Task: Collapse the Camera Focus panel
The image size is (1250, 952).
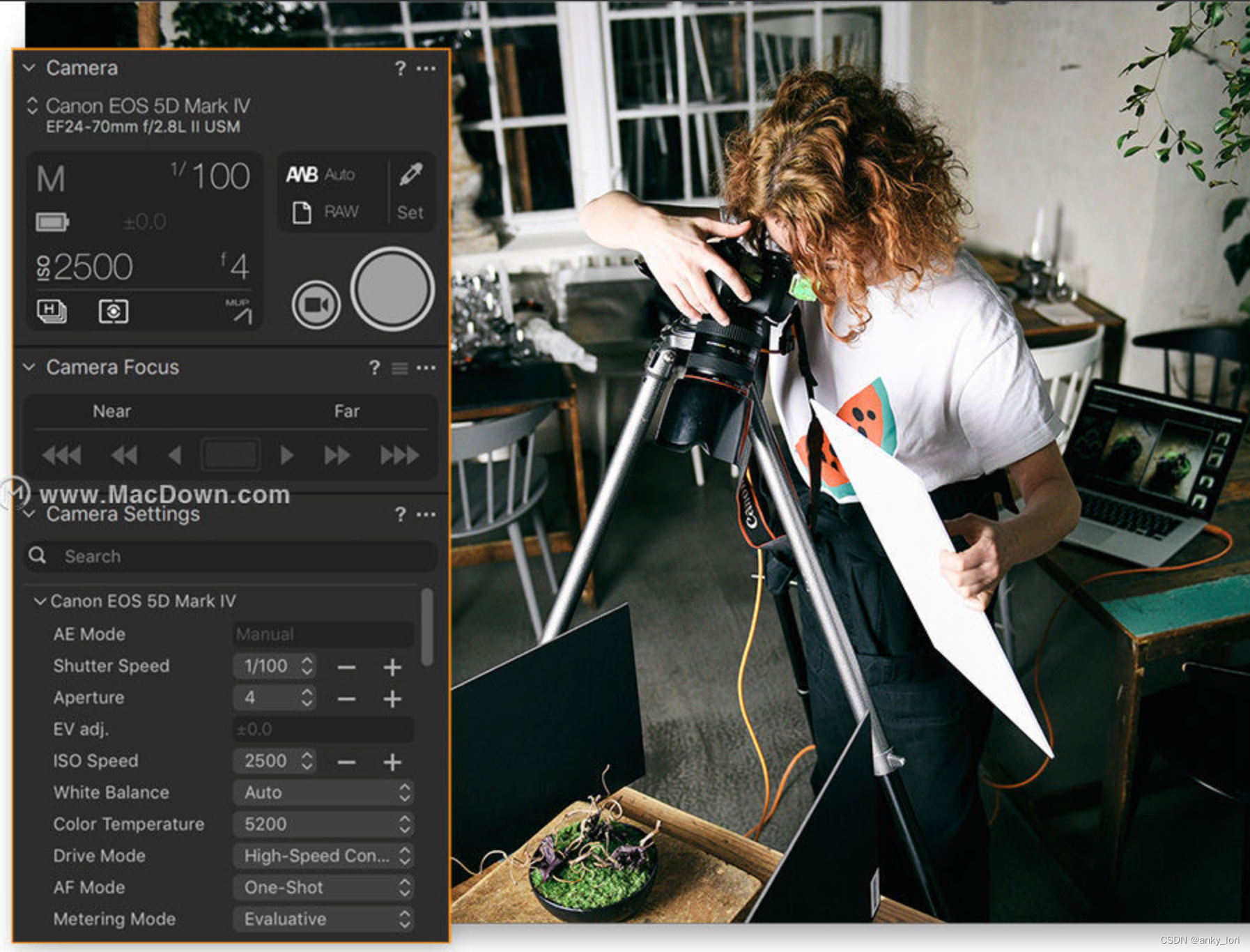Action: (29, 367)
